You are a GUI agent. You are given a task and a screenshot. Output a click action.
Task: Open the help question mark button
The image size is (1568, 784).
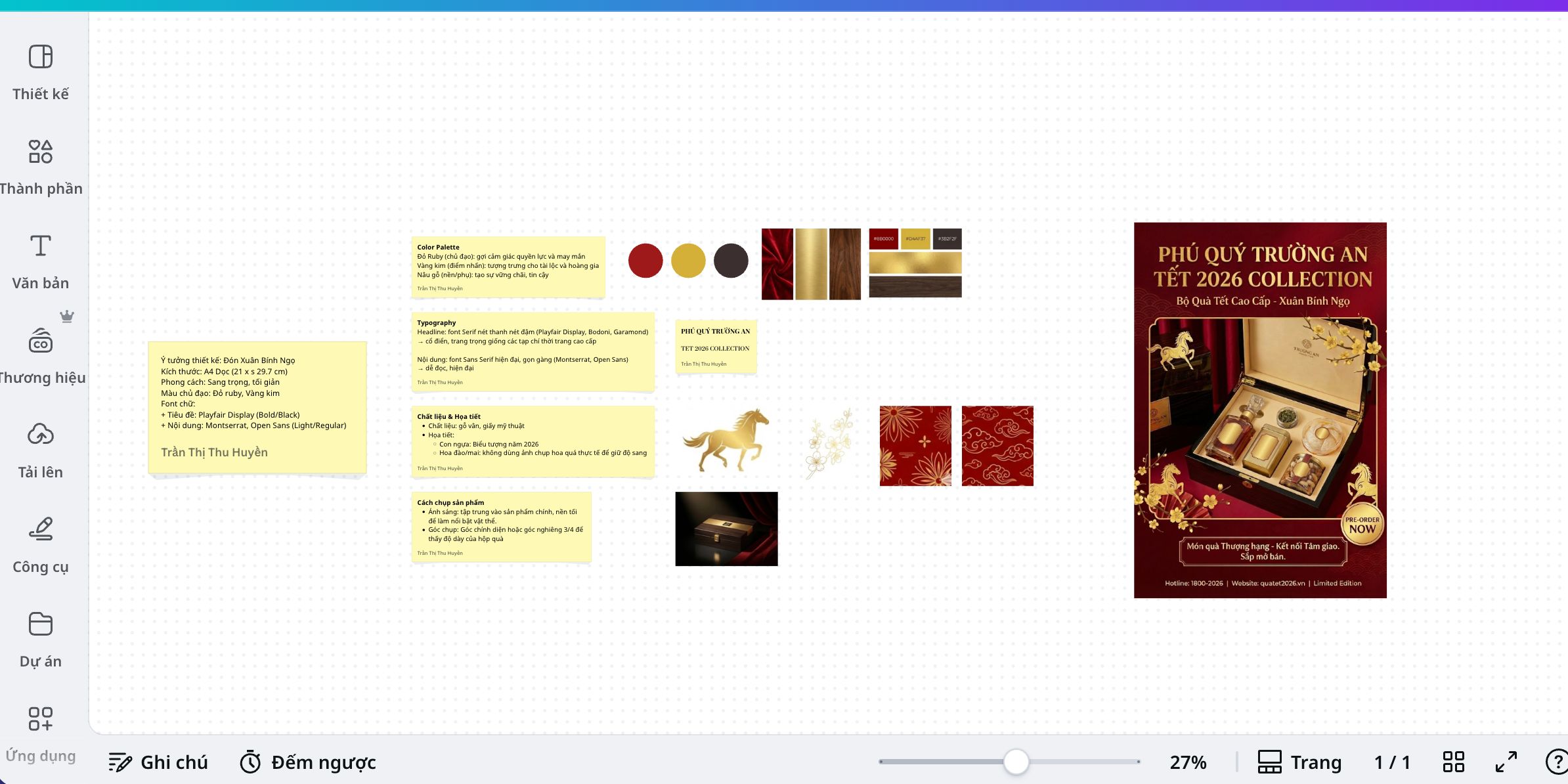pos(1557,762)
